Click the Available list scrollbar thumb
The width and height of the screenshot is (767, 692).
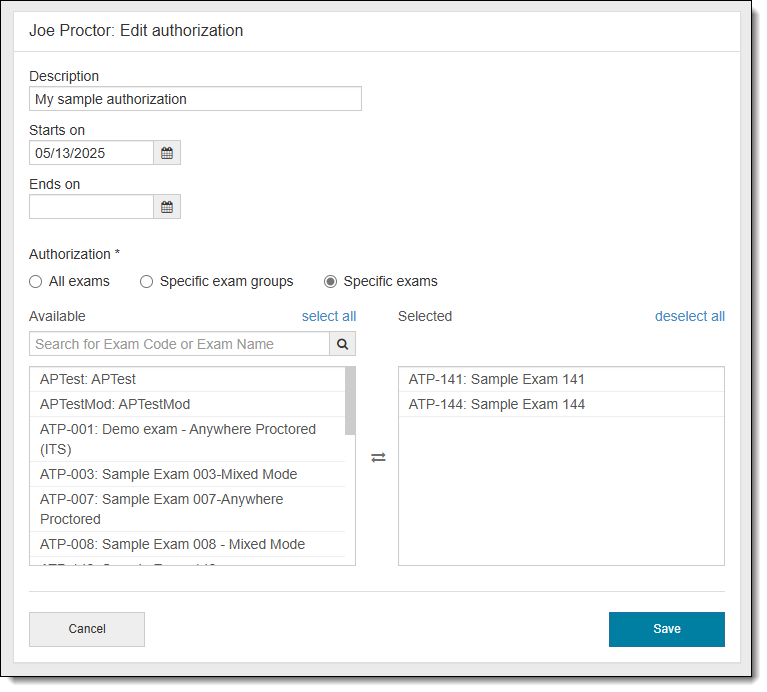[350, 400]
